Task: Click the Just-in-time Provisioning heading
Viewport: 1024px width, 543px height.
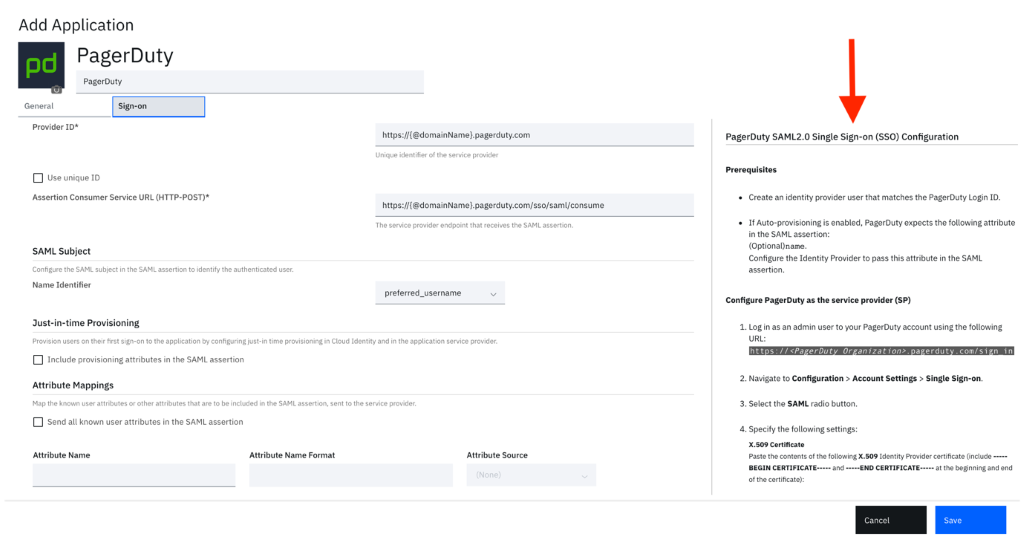Action: tap(86, 323)
